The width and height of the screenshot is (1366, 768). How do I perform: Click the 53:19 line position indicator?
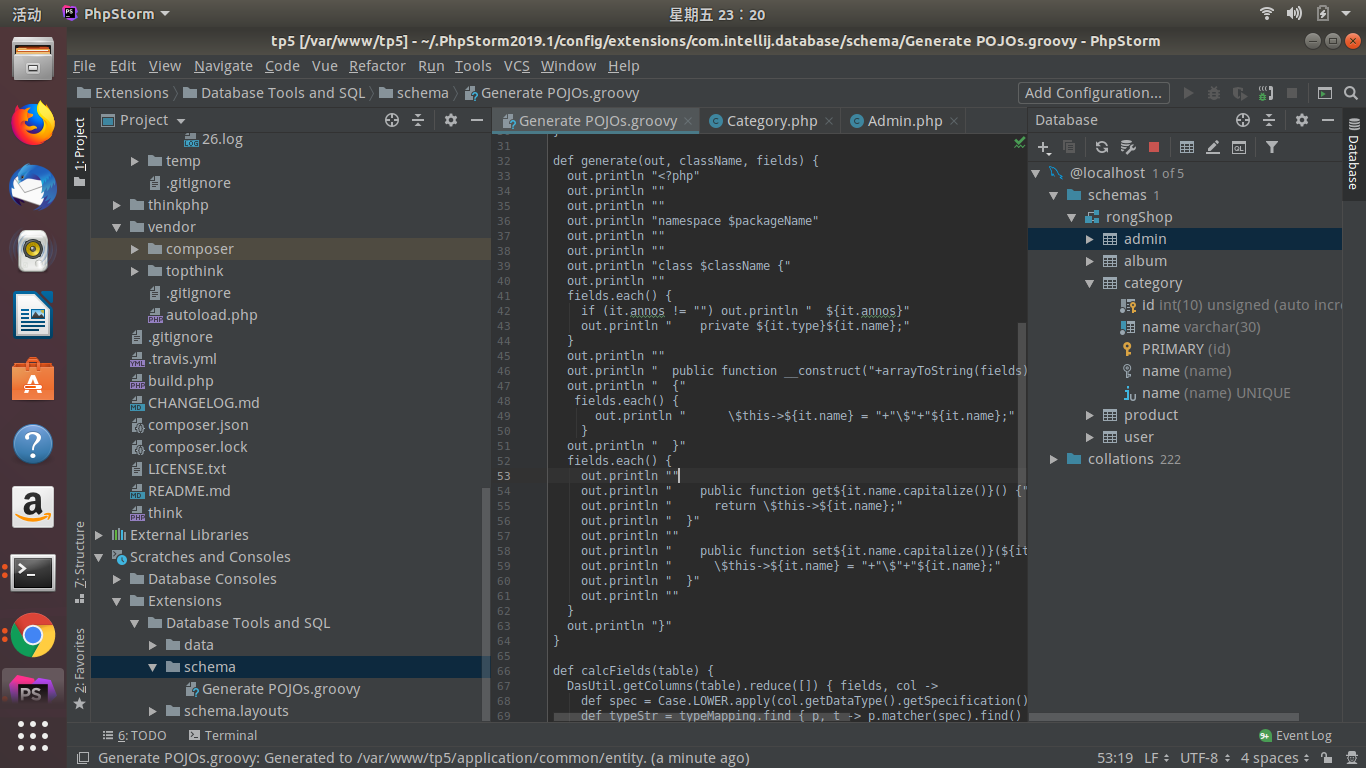point(1115,758)
